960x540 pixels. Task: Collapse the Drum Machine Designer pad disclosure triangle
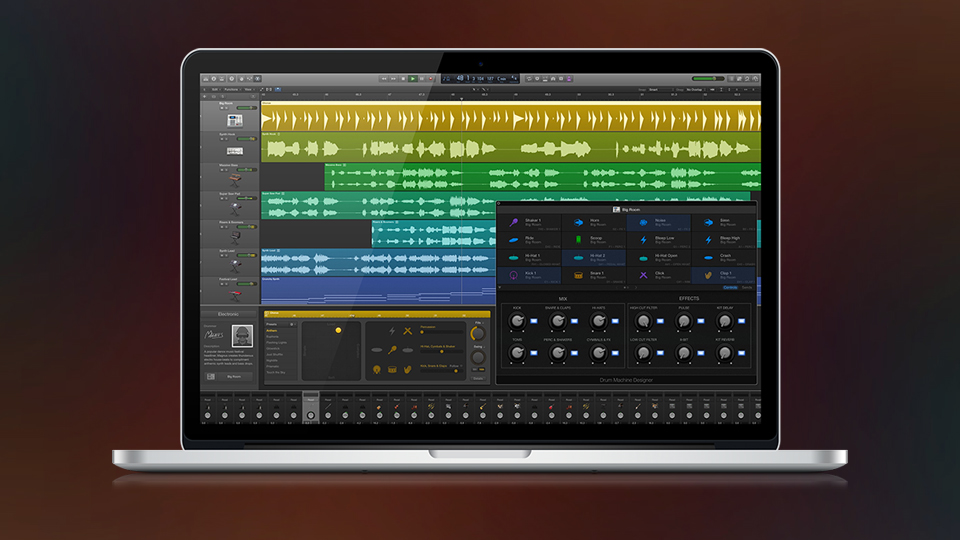500,287
